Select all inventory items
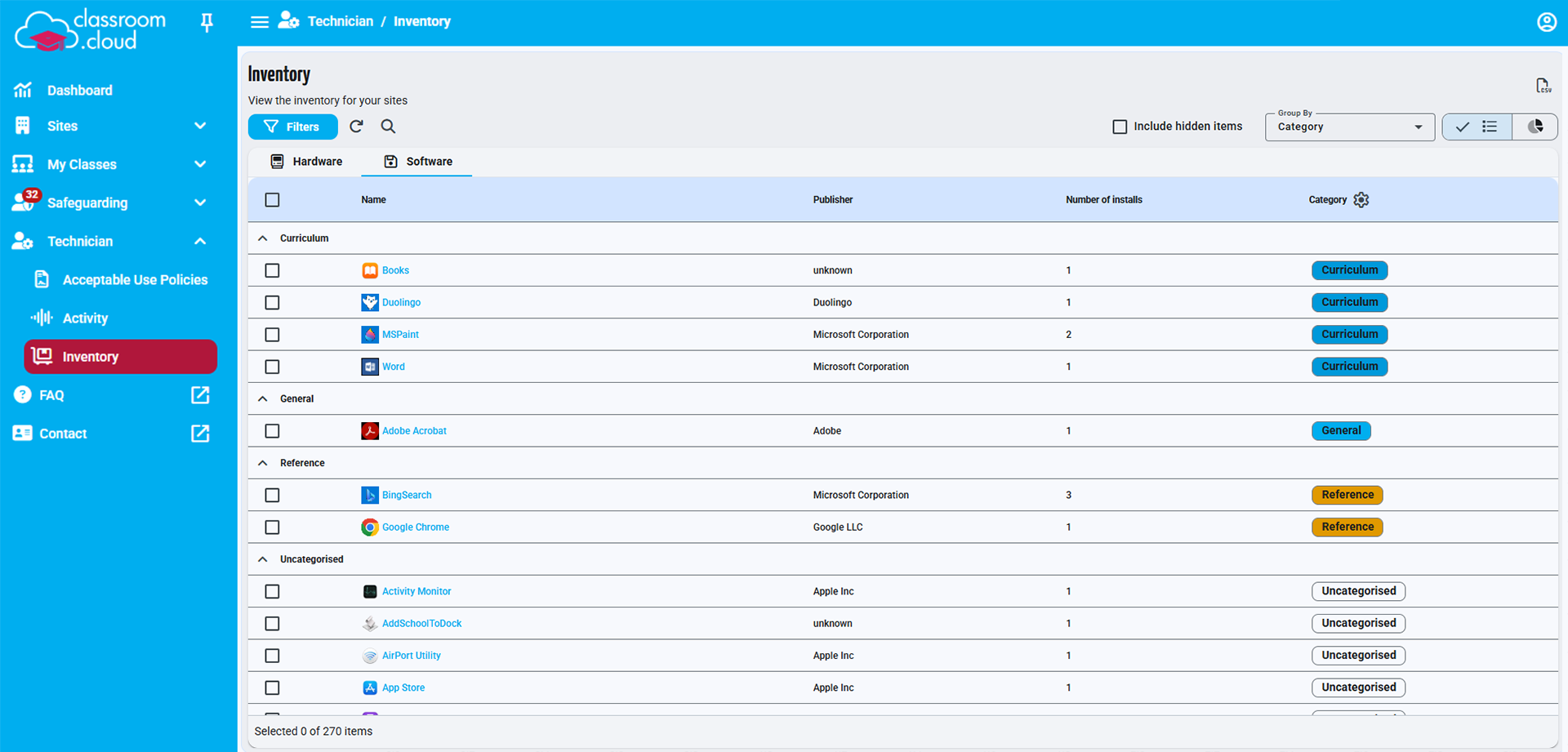Image resolution: width=1568 pixels, height=752 pixels. click(272, 199)
